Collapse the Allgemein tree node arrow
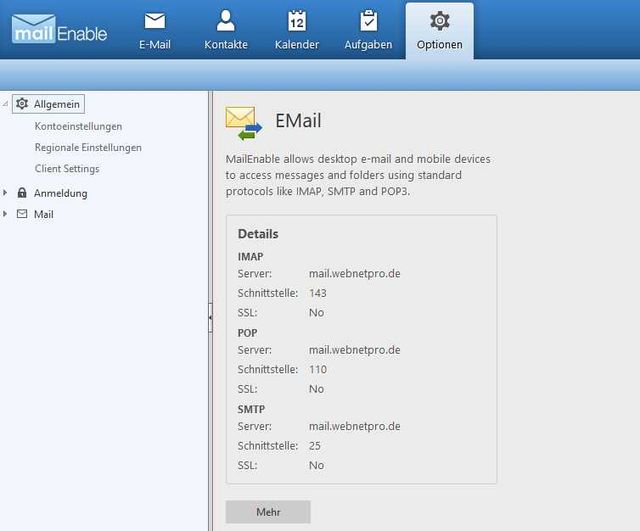640x531 pixels. coord(6,104)
